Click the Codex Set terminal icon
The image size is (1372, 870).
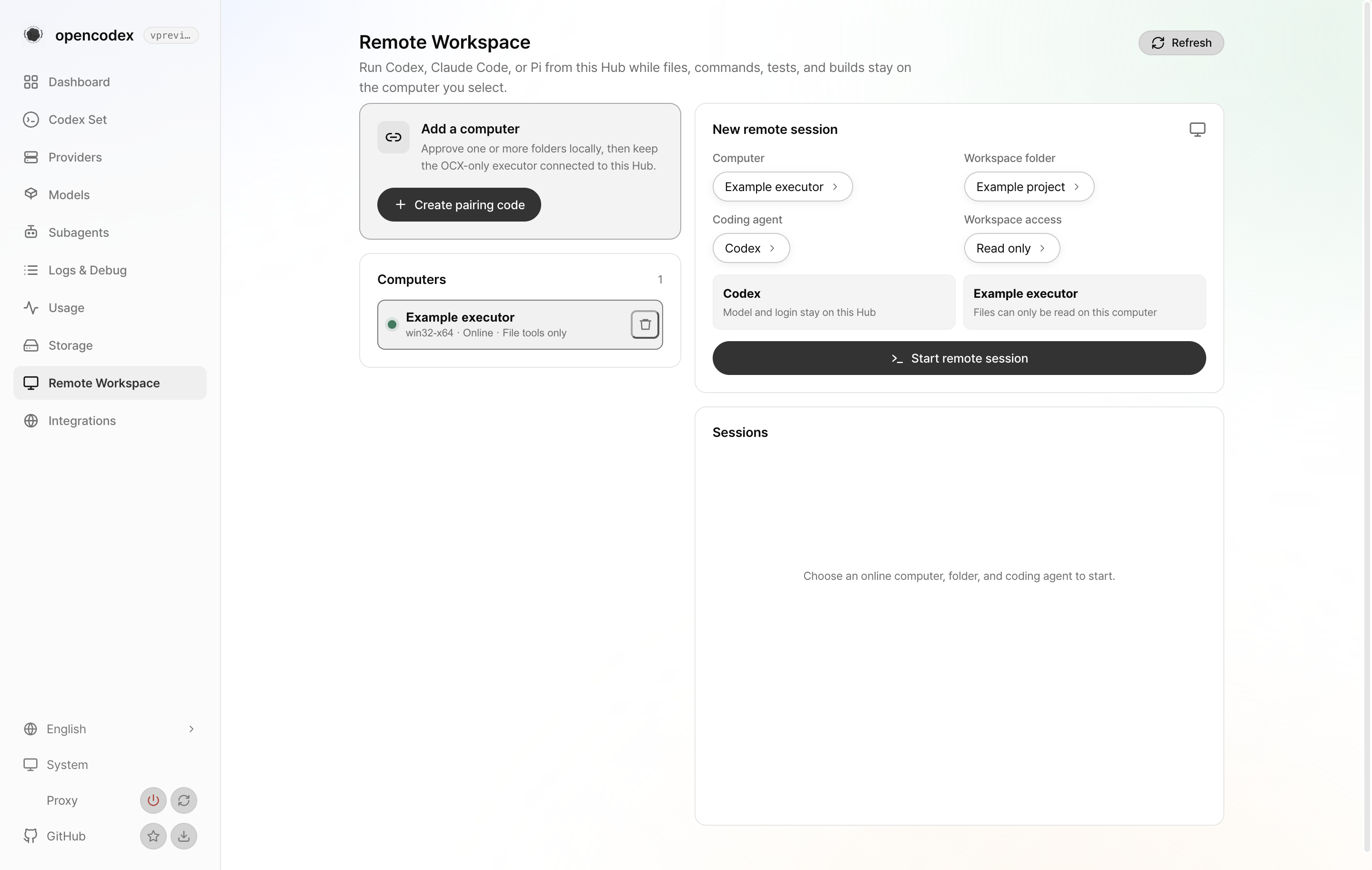(31, 120)
